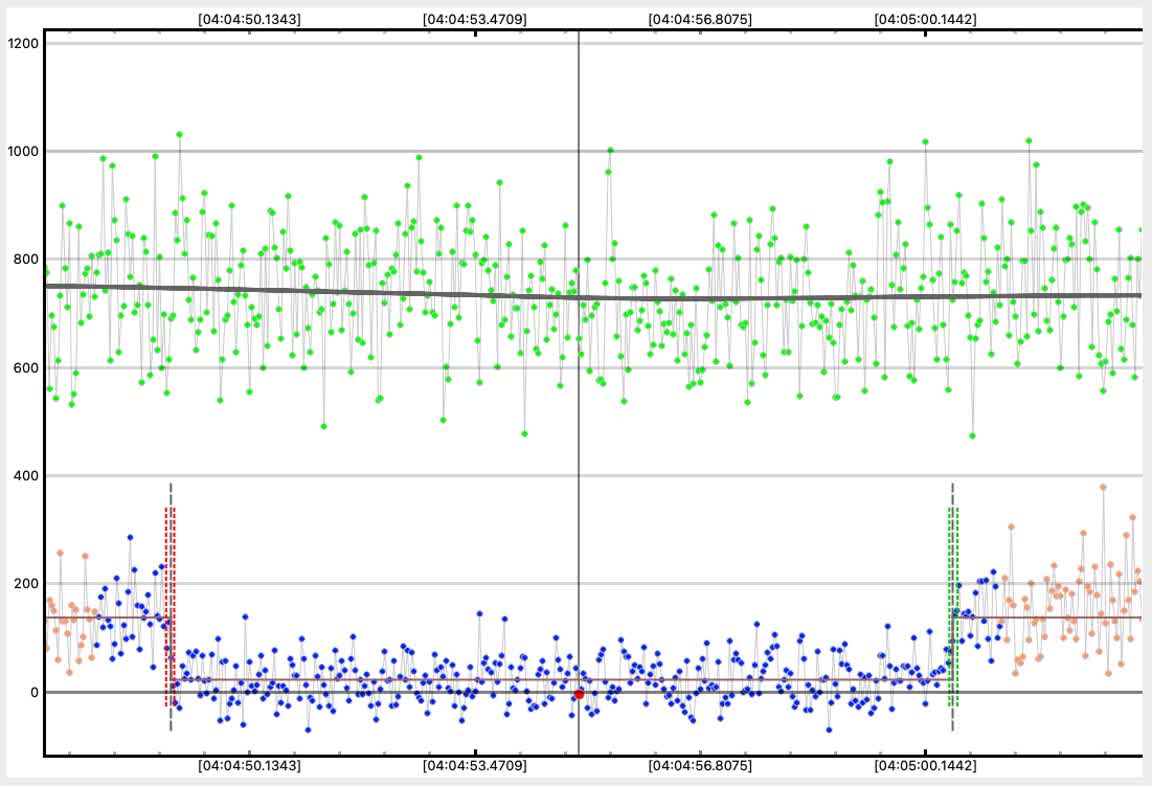This screenshot has width=1152, height=786.
Task: Select the green dotted event marker
Action: (x=953, y=607)
